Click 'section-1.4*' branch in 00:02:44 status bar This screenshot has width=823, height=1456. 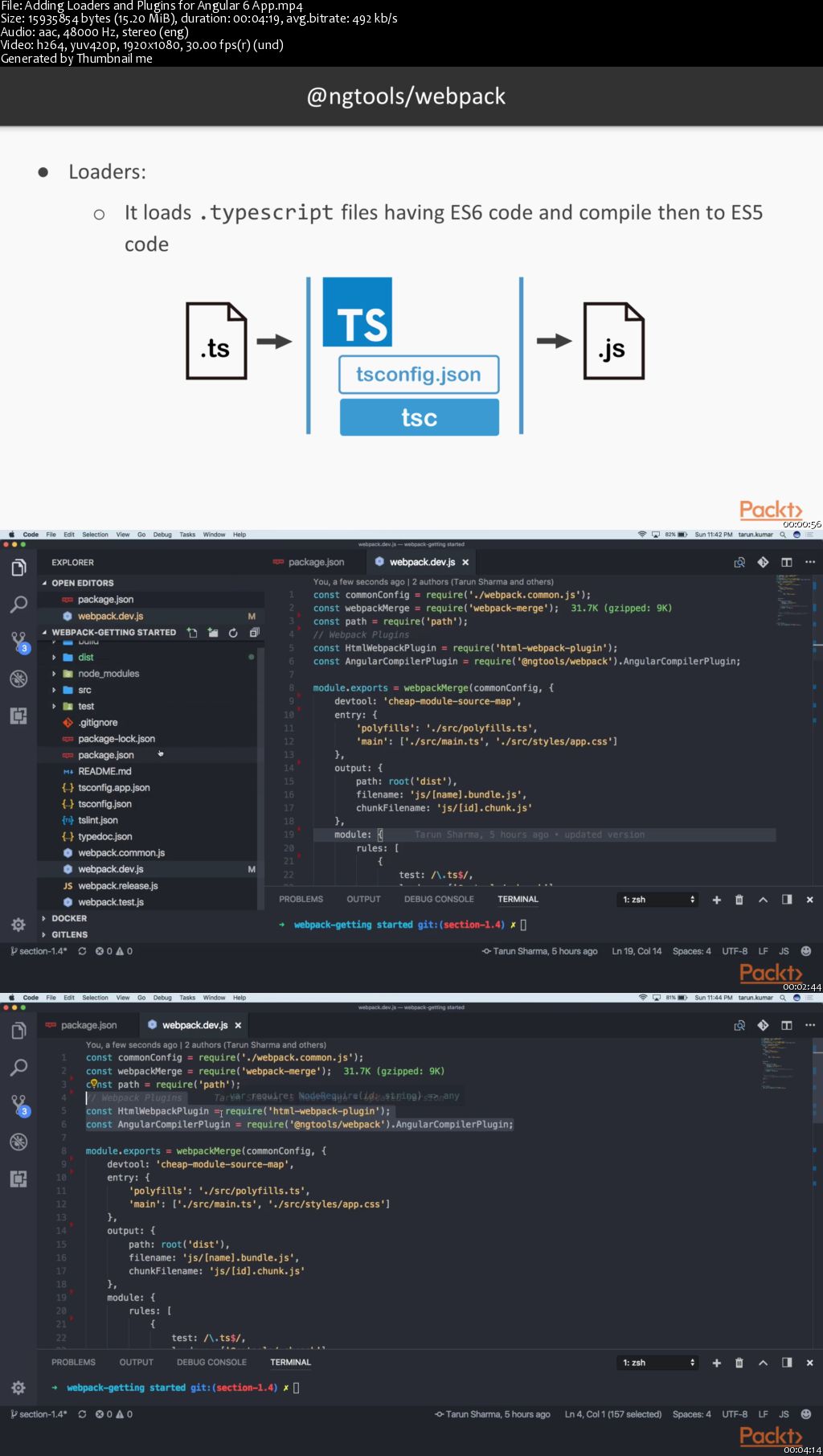point(39,951)
